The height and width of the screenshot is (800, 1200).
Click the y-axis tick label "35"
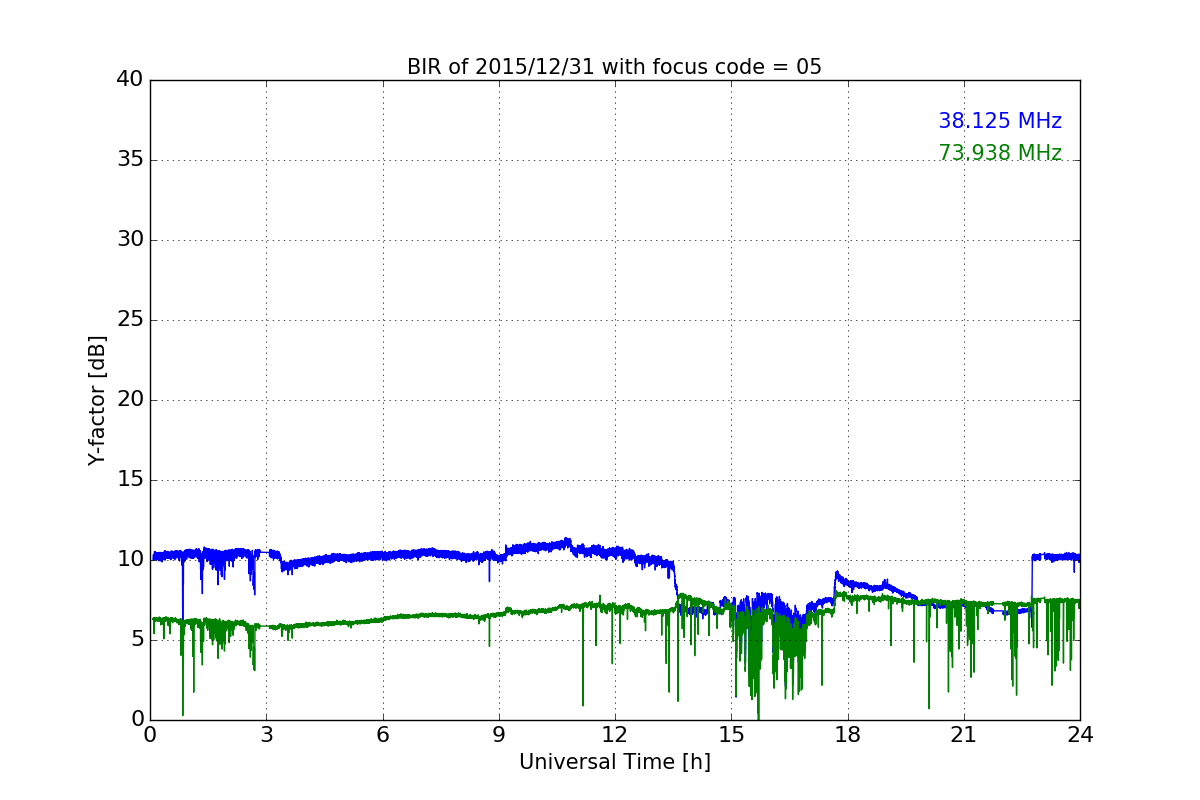click(130, 160)
